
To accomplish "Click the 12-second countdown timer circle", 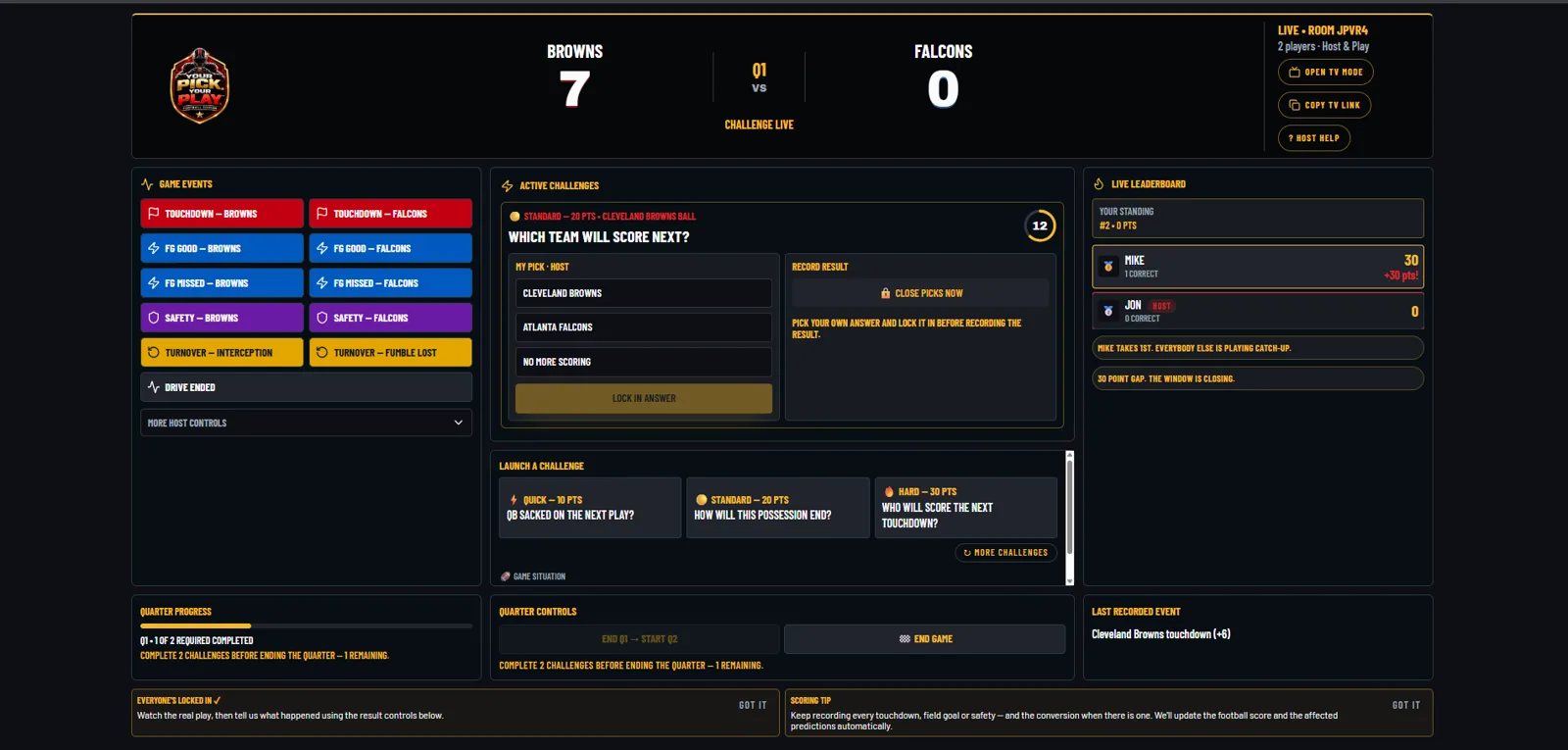I will point(1040,225).
